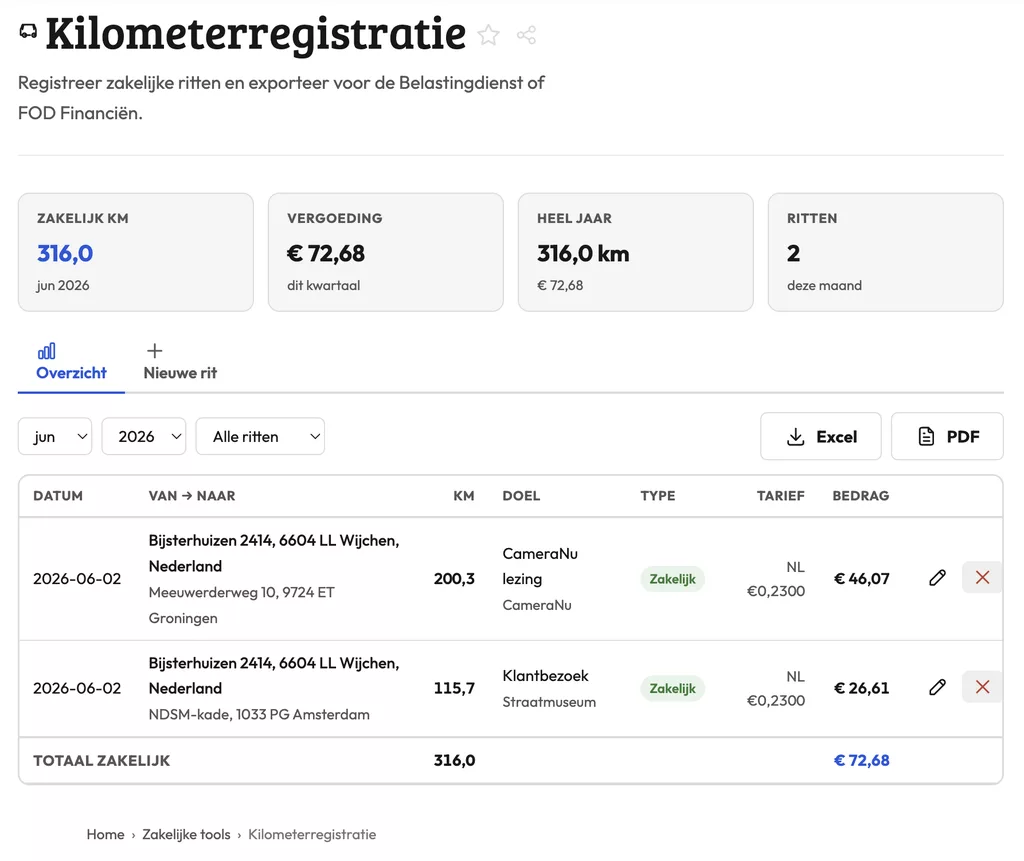
Task: Go to Home in breadcrumb
Action: pyautogui.click(x=105, y=834)
